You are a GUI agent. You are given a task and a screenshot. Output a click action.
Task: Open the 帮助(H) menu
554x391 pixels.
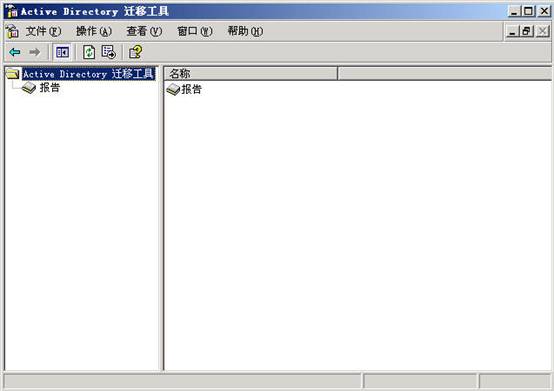click(x=245, y=31)
